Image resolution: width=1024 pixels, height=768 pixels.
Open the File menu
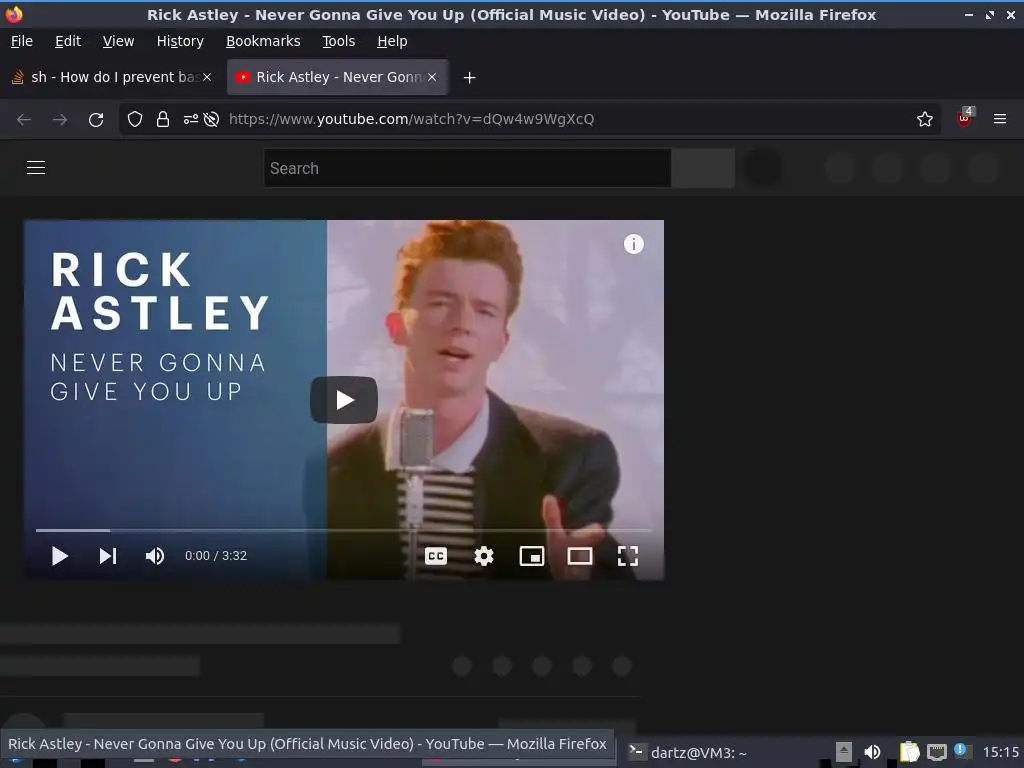pos(22,41)
